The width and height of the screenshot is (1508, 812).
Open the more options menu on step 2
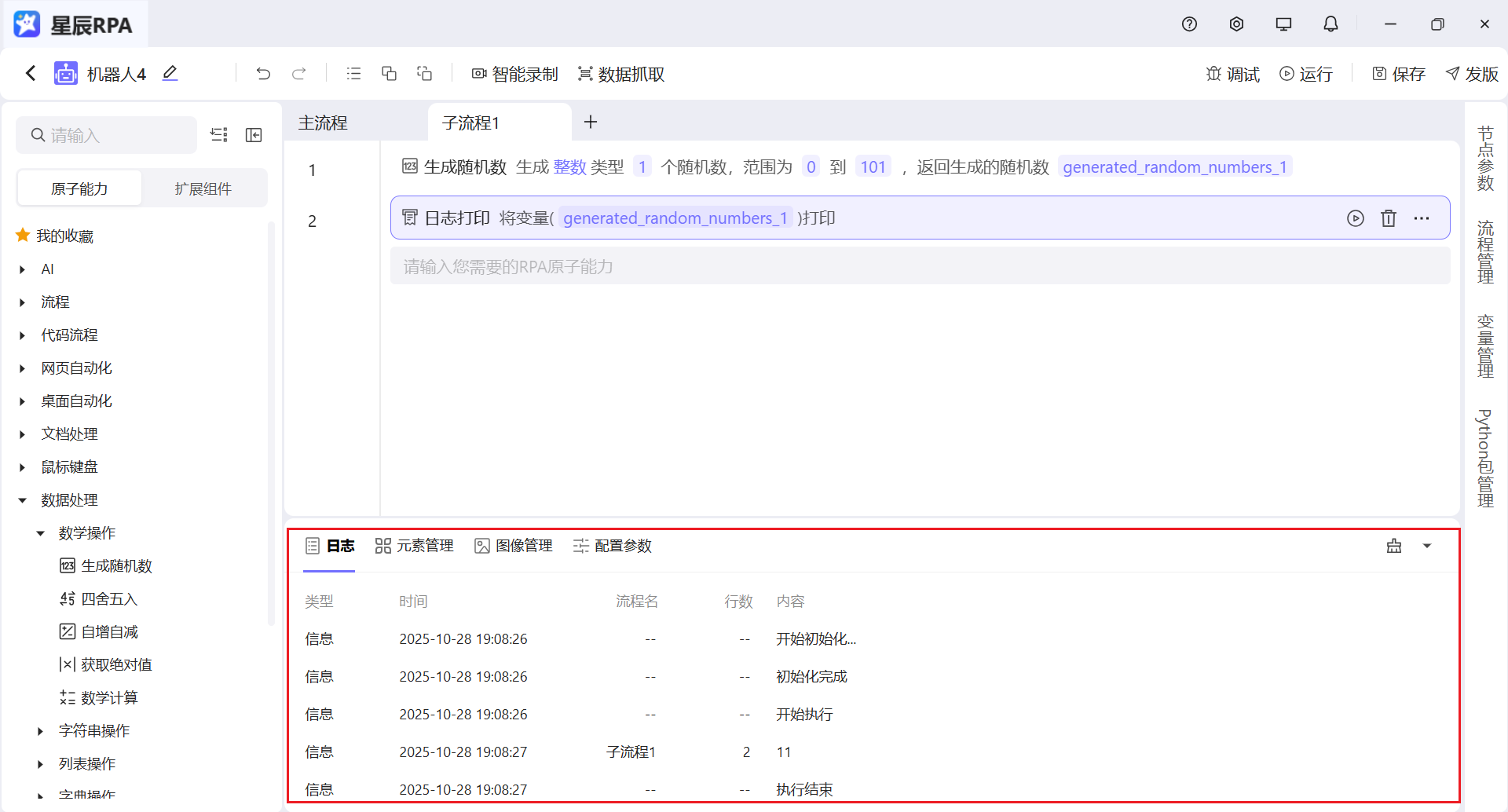point(1421,218)
